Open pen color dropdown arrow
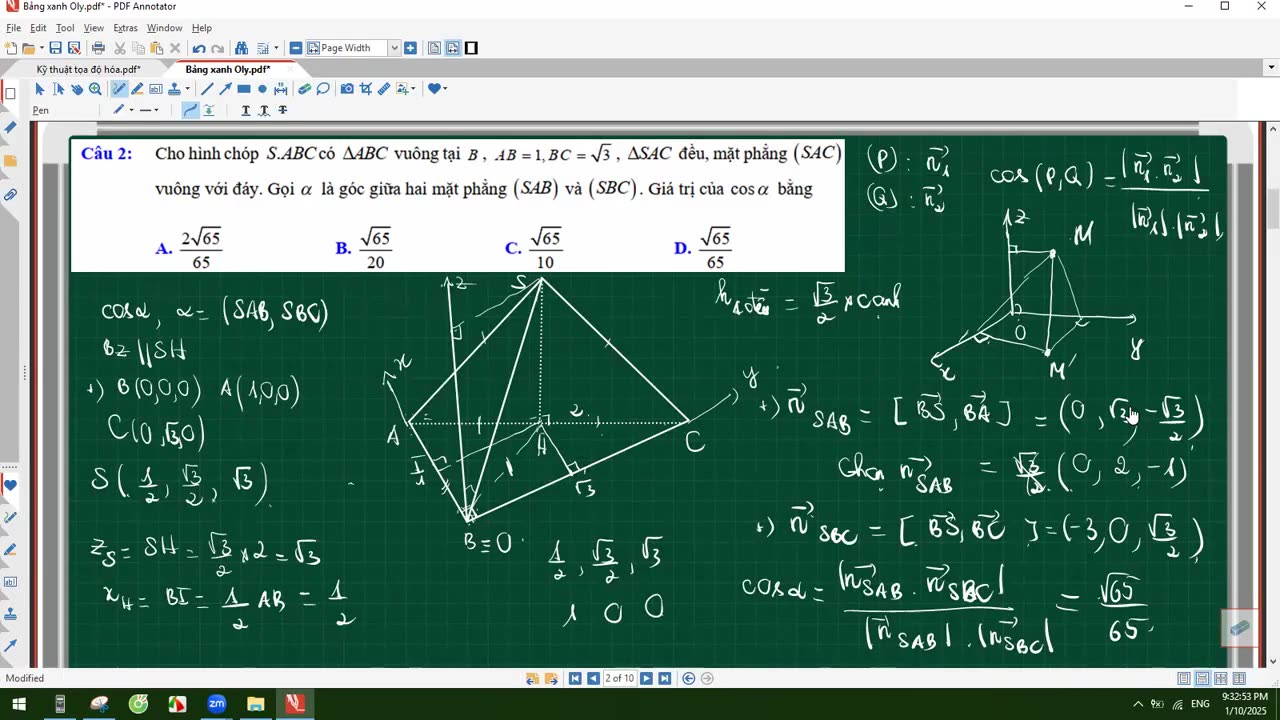 (131, 110)
